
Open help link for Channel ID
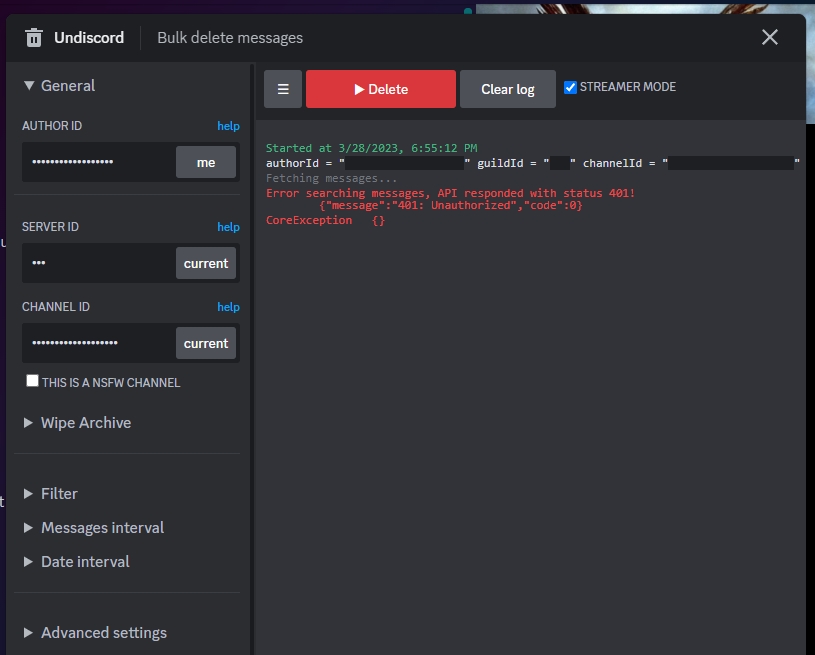point(228,307)
